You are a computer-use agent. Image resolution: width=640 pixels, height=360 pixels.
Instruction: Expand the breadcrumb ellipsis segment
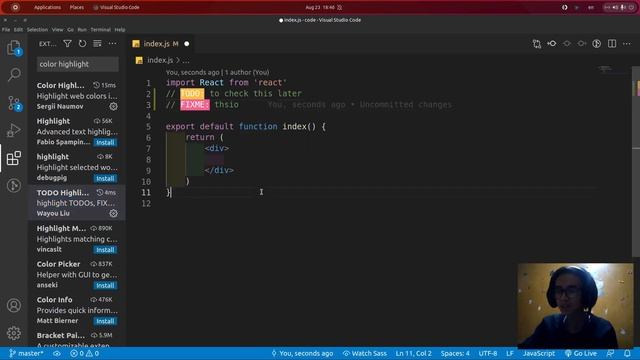186,60
